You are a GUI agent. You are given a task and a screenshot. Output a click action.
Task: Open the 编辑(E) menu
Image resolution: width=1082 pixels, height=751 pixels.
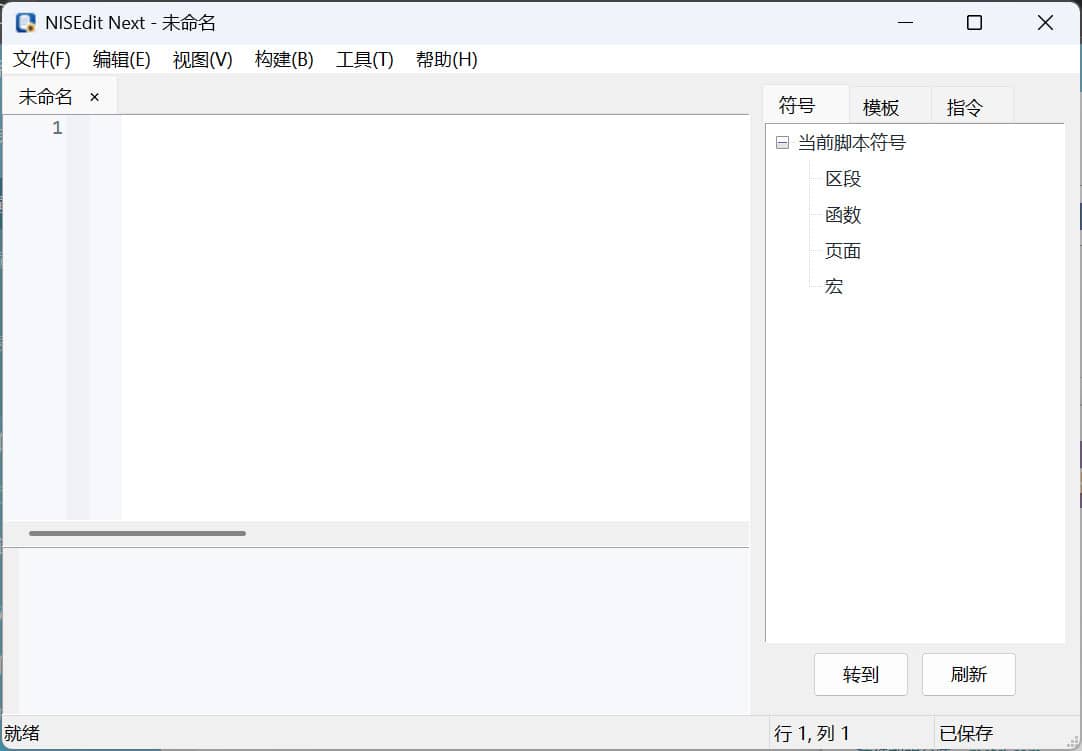point(121,60)
